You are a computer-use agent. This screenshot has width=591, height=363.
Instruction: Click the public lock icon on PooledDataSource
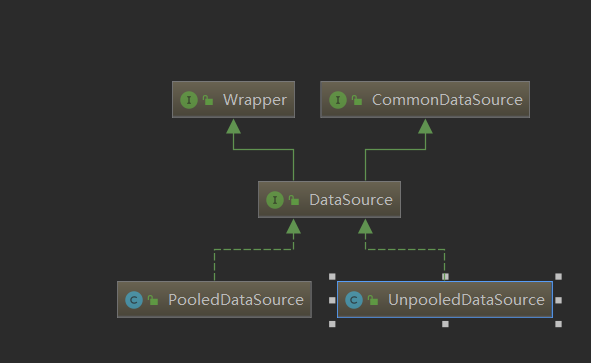click(x=153, y=300)
